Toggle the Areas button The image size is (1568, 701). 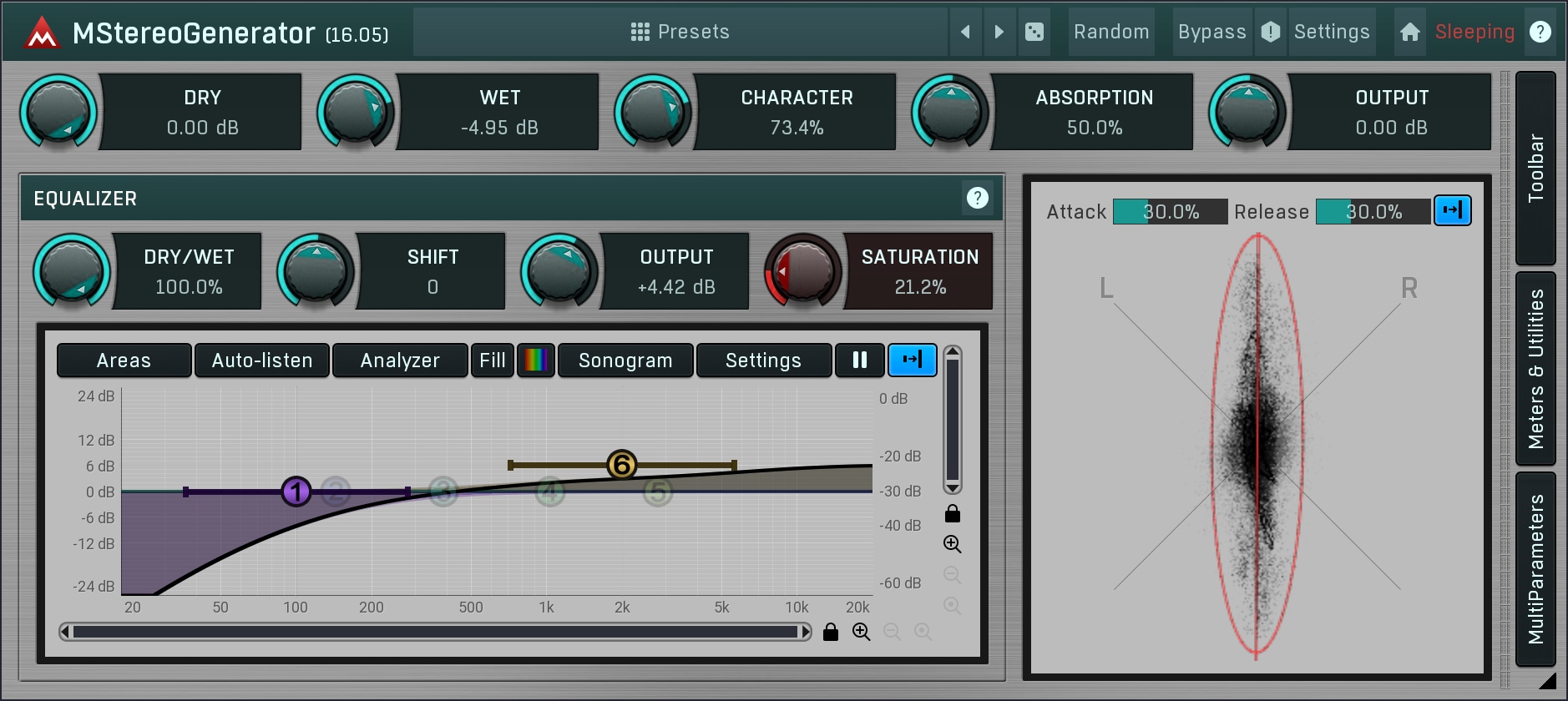click(x=124, y=361)
